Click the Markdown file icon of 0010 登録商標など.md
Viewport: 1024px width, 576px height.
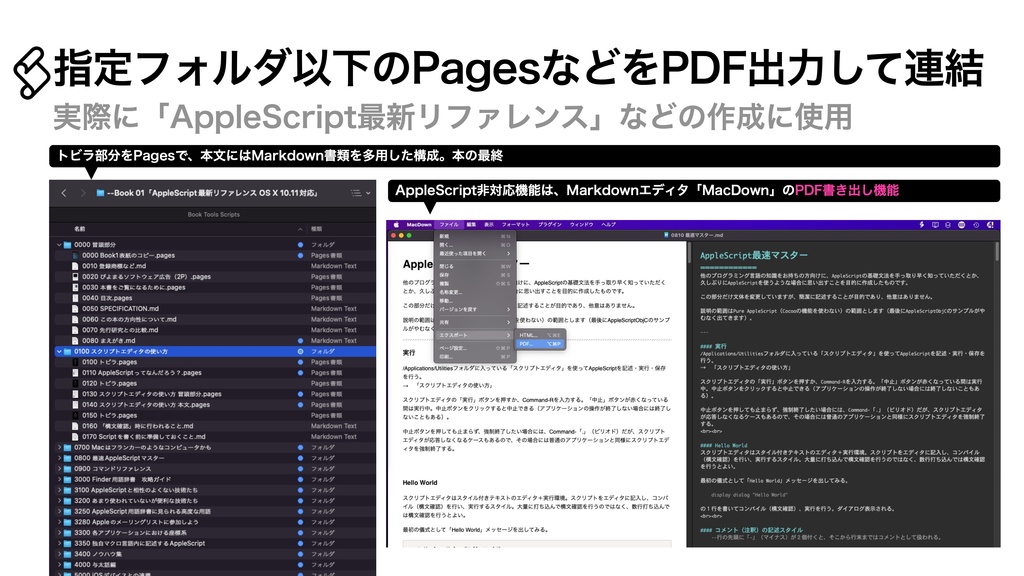coord(75,266)
